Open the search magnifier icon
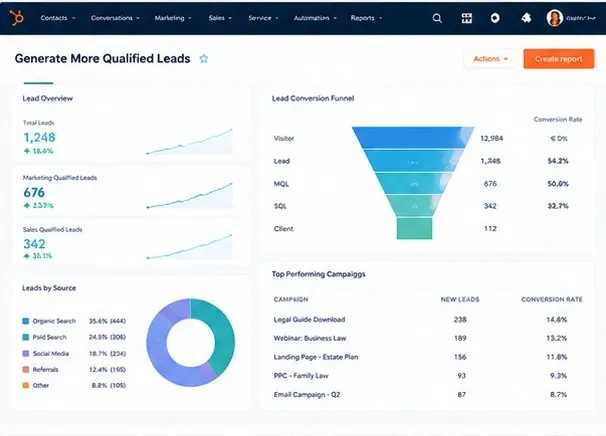 coord(437,18)
